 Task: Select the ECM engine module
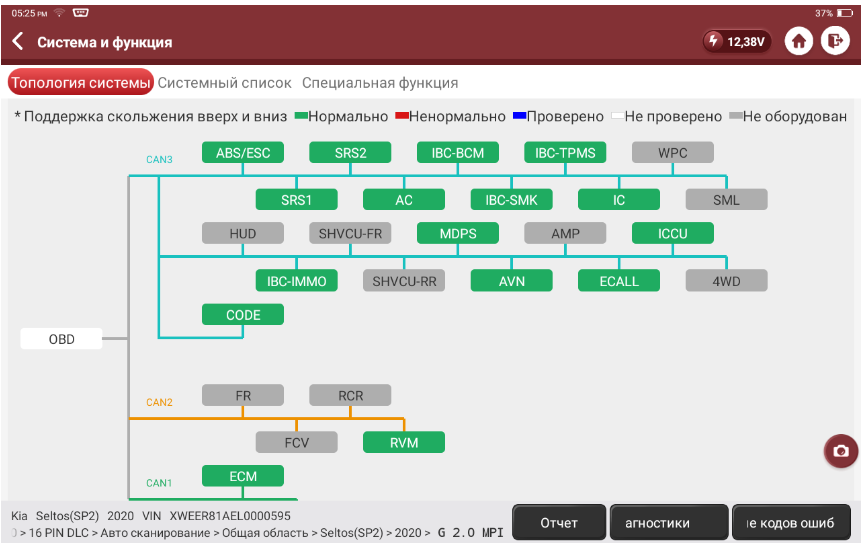(x=243, y=476)
